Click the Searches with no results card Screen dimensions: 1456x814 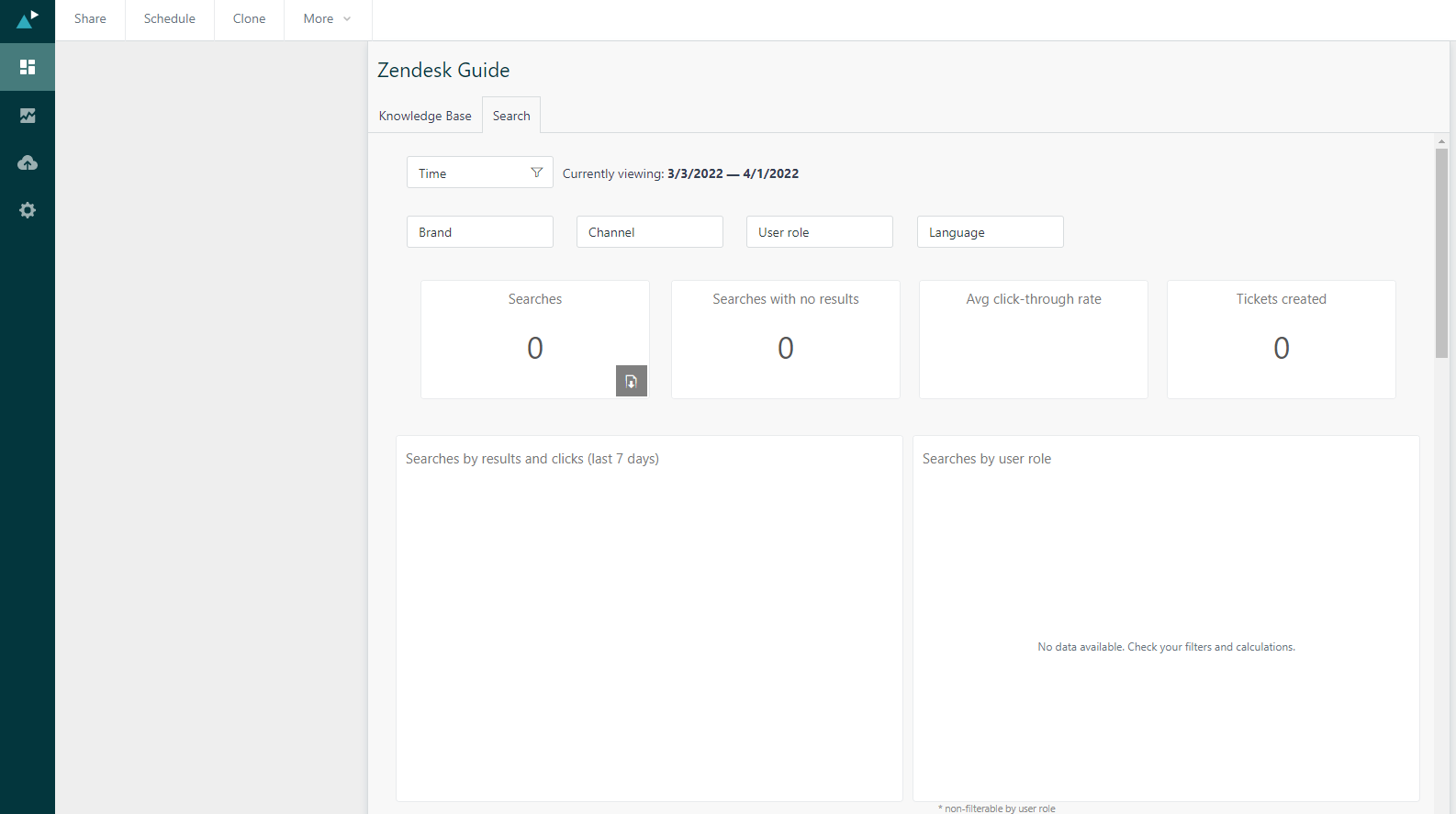786,340
